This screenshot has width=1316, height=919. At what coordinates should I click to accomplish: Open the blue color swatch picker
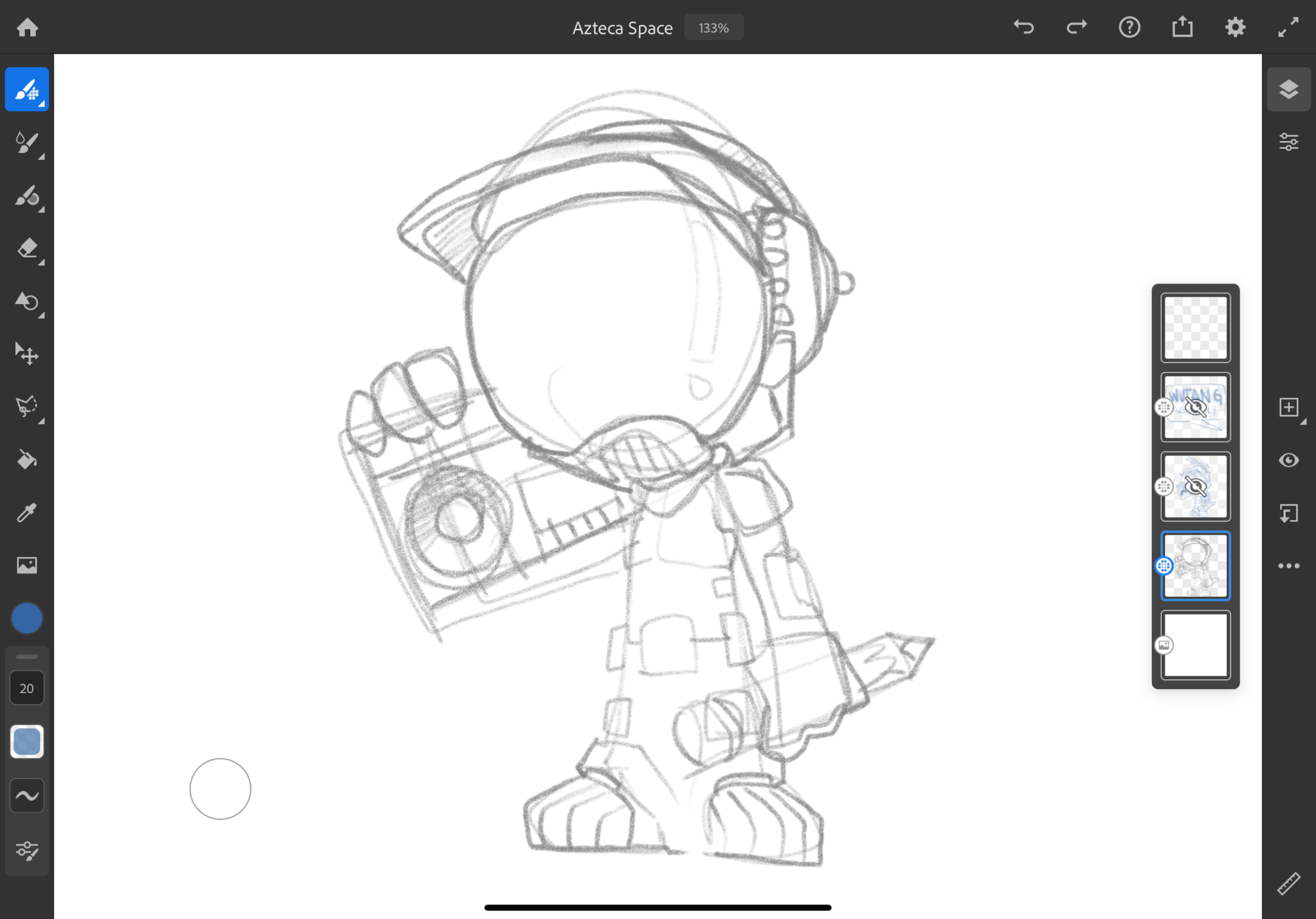(27, 619)
